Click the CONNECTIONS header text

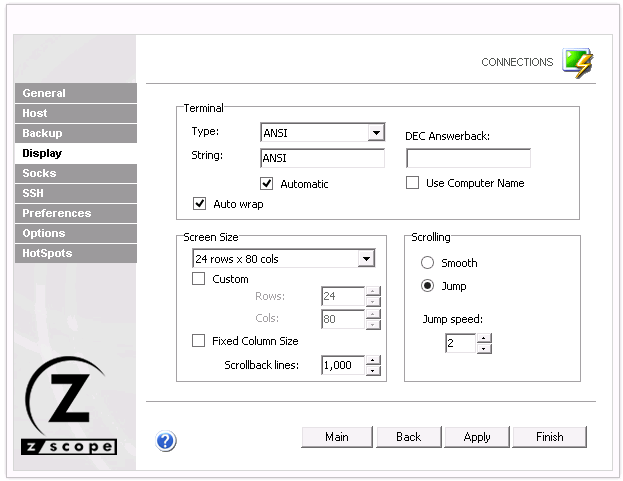pyautogui.click(x=517, y=62)
